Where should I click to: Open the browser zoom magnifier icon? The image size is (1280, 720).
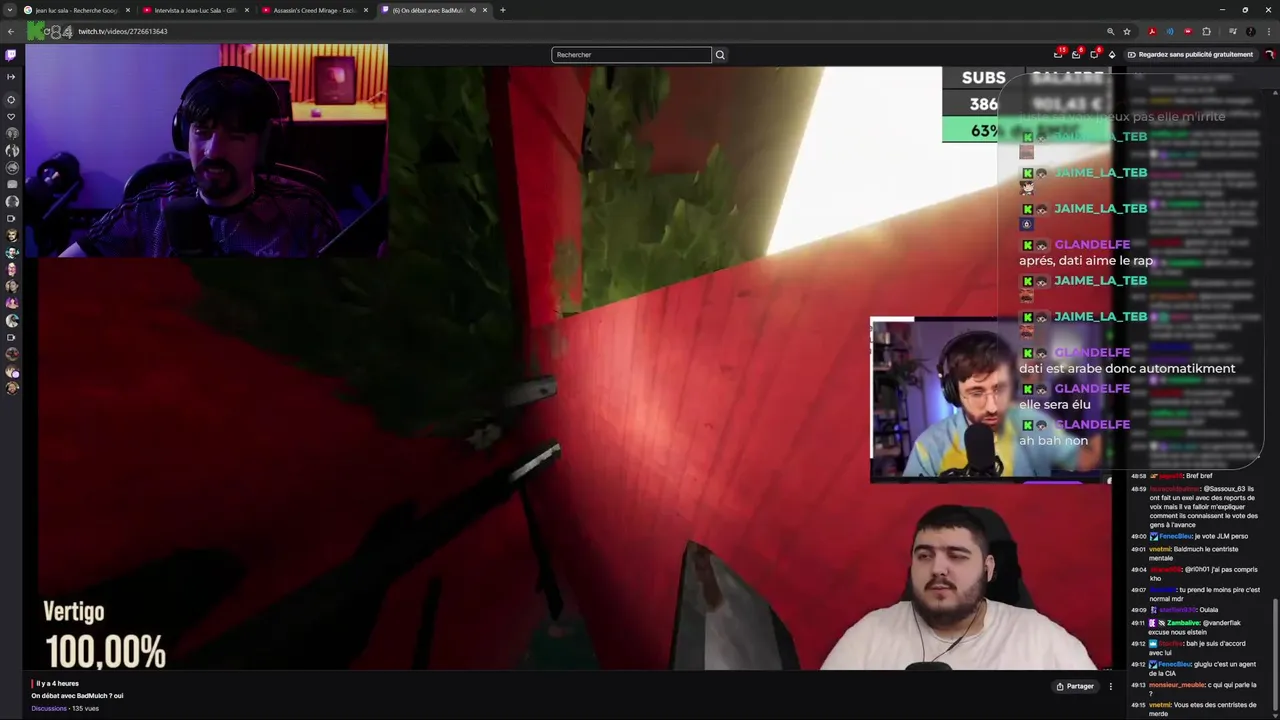coord(1110,31)
